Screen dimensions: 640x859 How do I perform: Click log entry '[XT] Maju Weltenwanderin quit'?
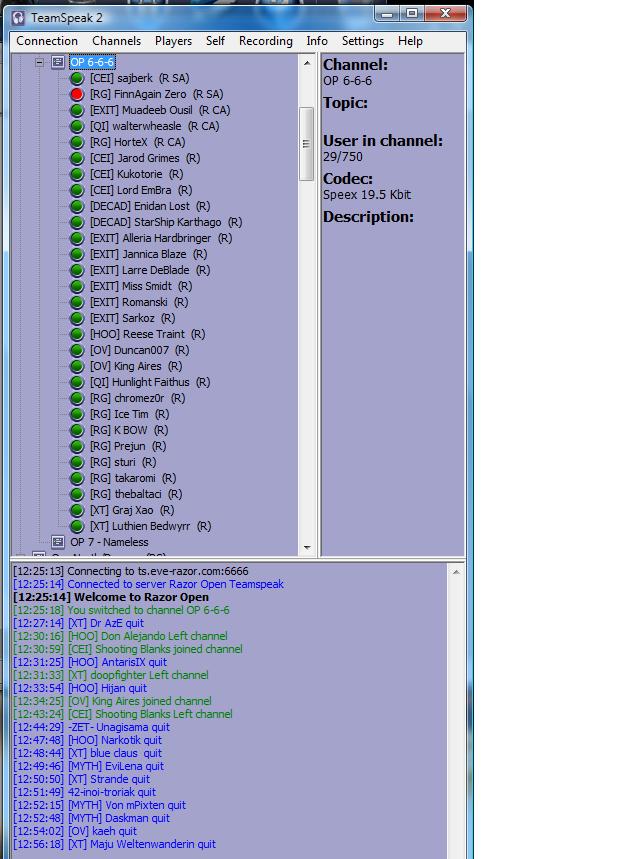(115, 844)
